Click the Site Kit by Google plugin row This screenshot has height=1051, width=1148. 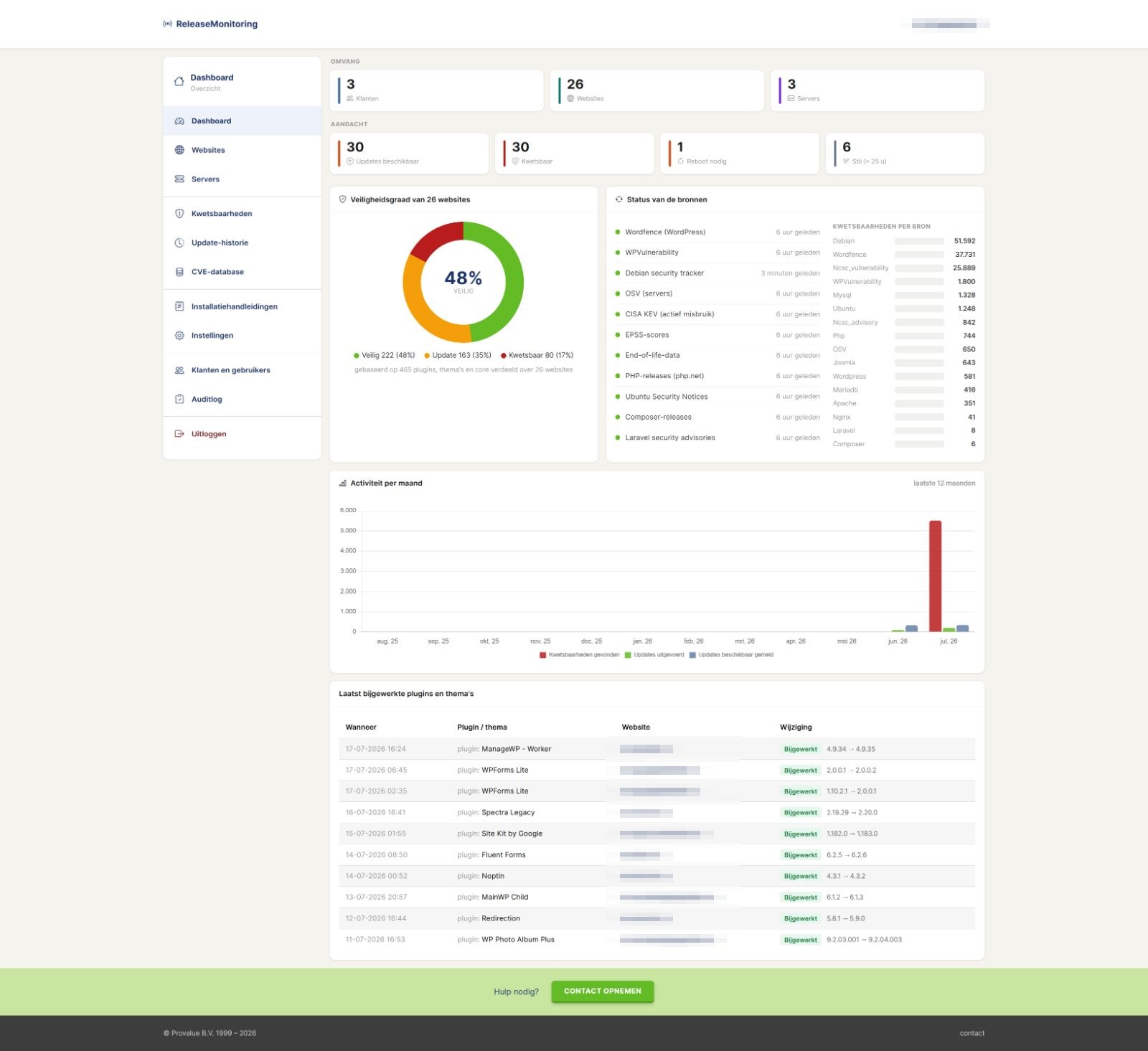click(657, 834)
